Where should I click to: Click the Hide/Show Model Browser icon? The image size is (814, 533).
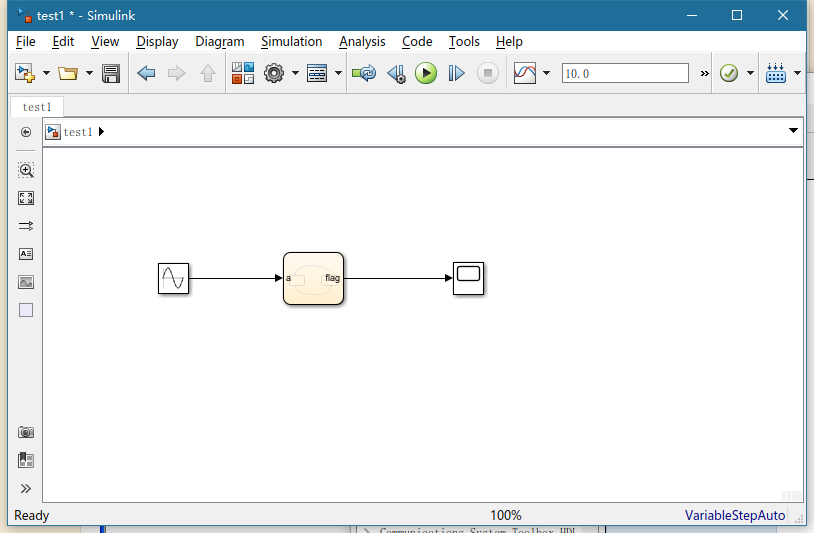point(25,132)
